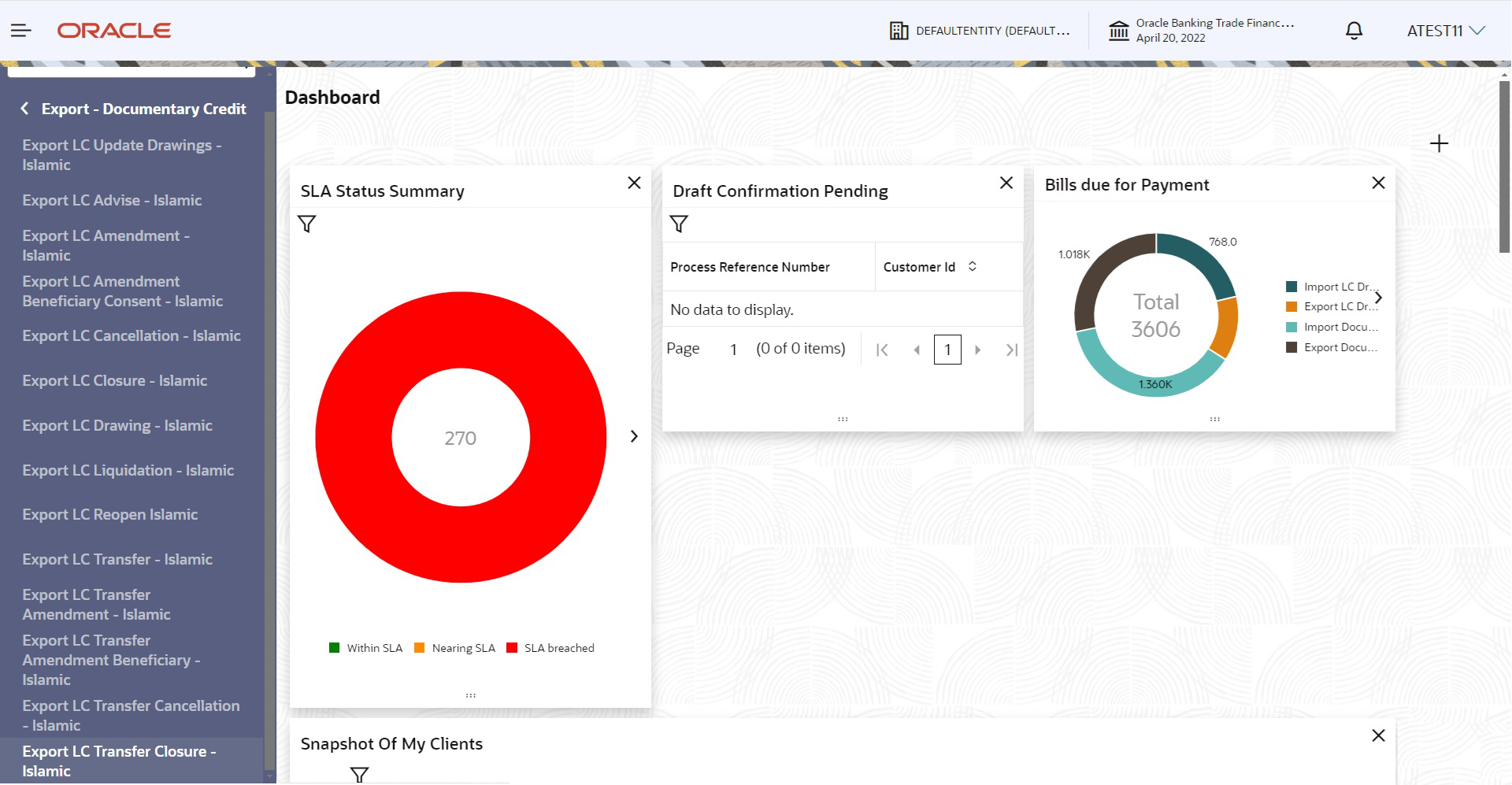Add a dashboard widget with plus icon

pyautogui.click(x=1439, y=143)
